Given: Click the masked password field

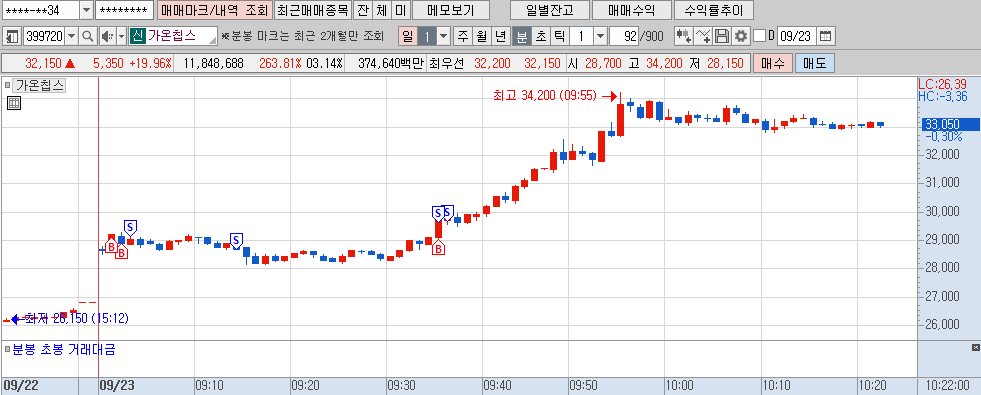Looking at the screenshot, I should 125,10.
